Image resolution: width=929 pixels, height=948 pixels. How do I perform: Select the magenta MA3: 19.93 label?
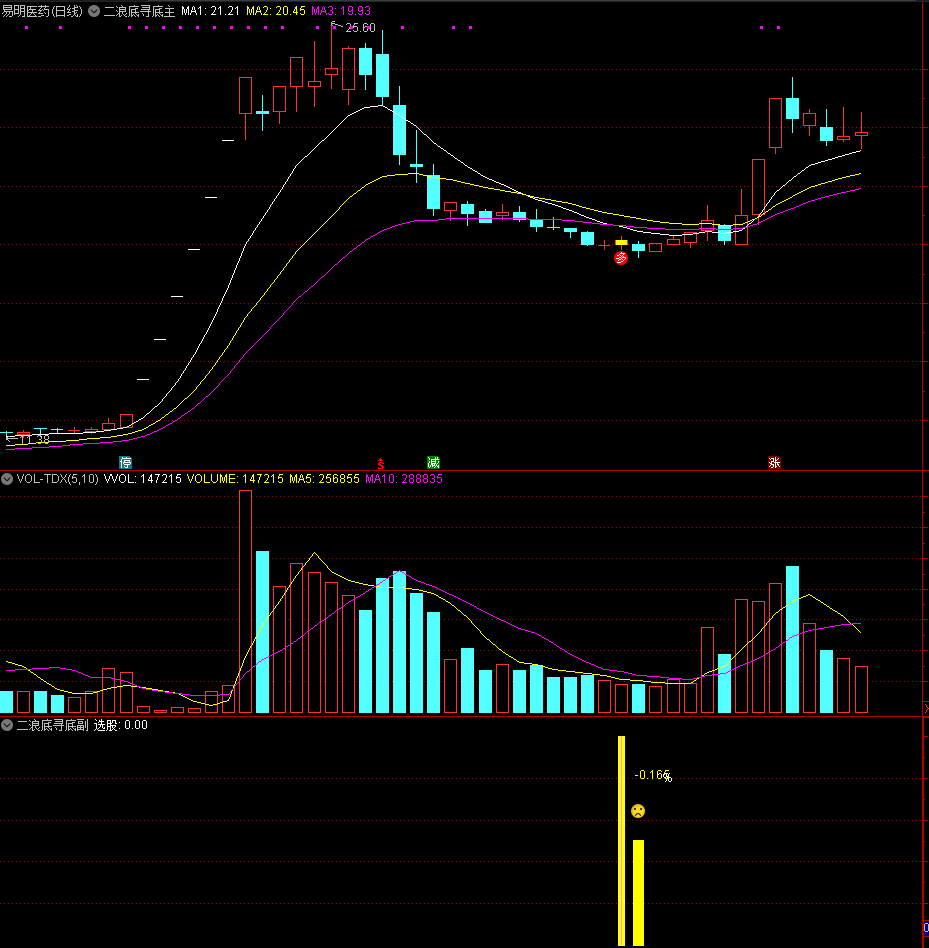coord(341,11)
